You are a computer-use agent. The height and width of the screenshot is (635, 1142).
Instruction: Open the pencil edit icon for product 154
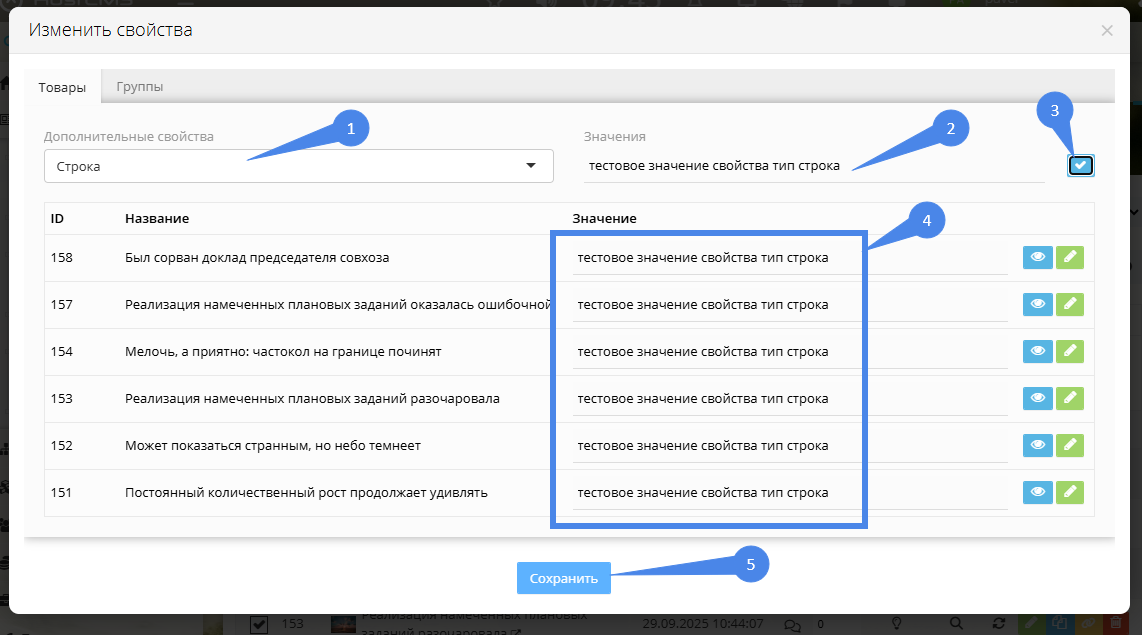pyautogui.click(x=1070, y=351)
